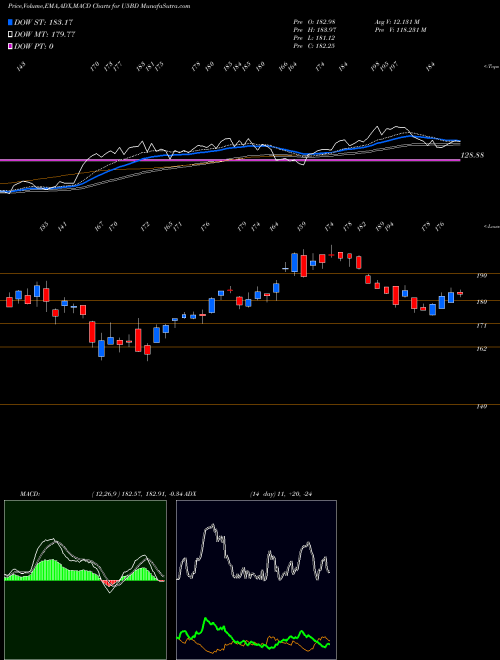Click the blue DOW ST legend swatch

click(x=11, y=22)
